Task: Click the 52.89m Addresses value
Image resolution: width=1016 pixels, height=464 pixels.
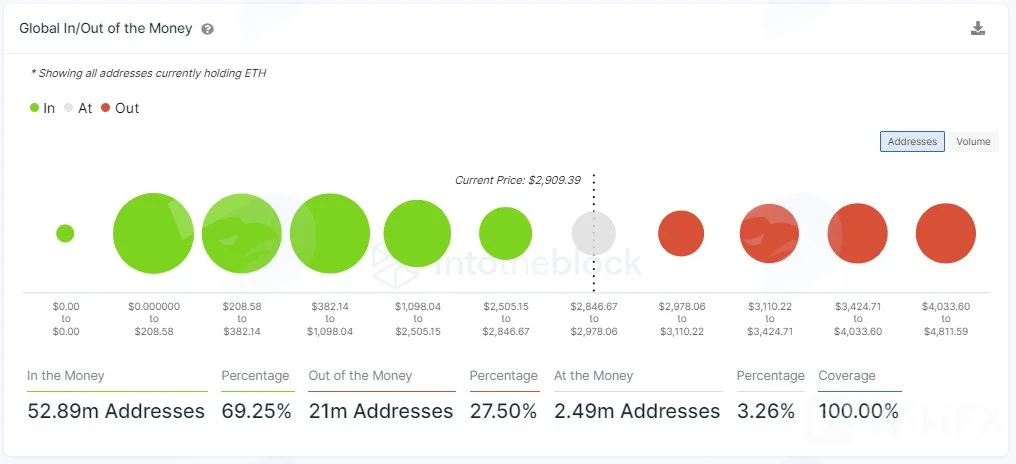Action: click(116, 411)
